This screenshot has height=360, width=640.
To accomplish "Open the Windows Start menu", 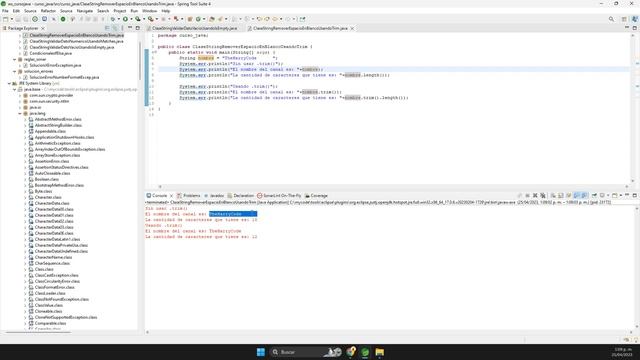I will tap(261, 352).
